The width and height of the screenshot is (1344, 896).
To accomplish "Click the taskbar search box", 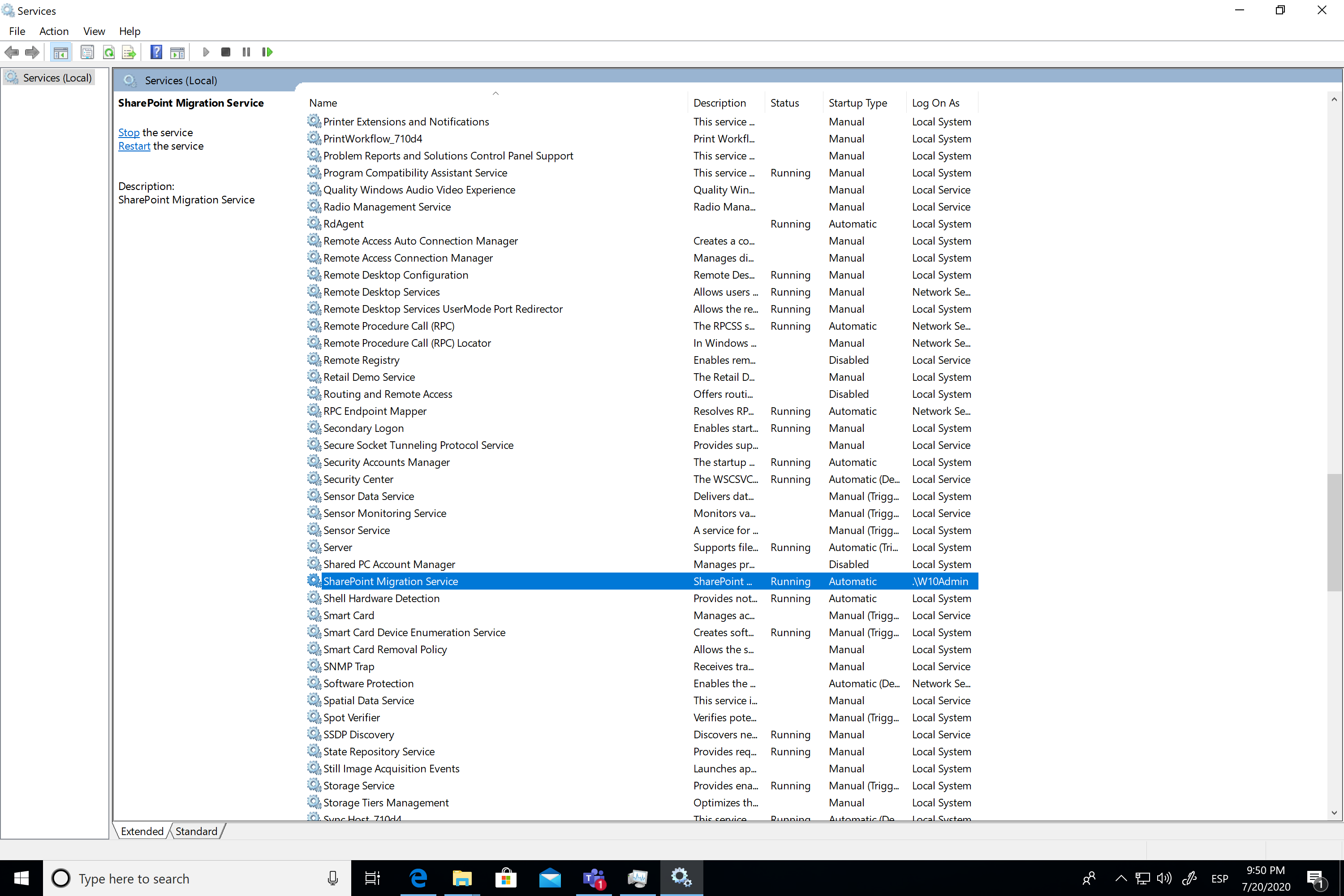I will click(x=172, y=878).
